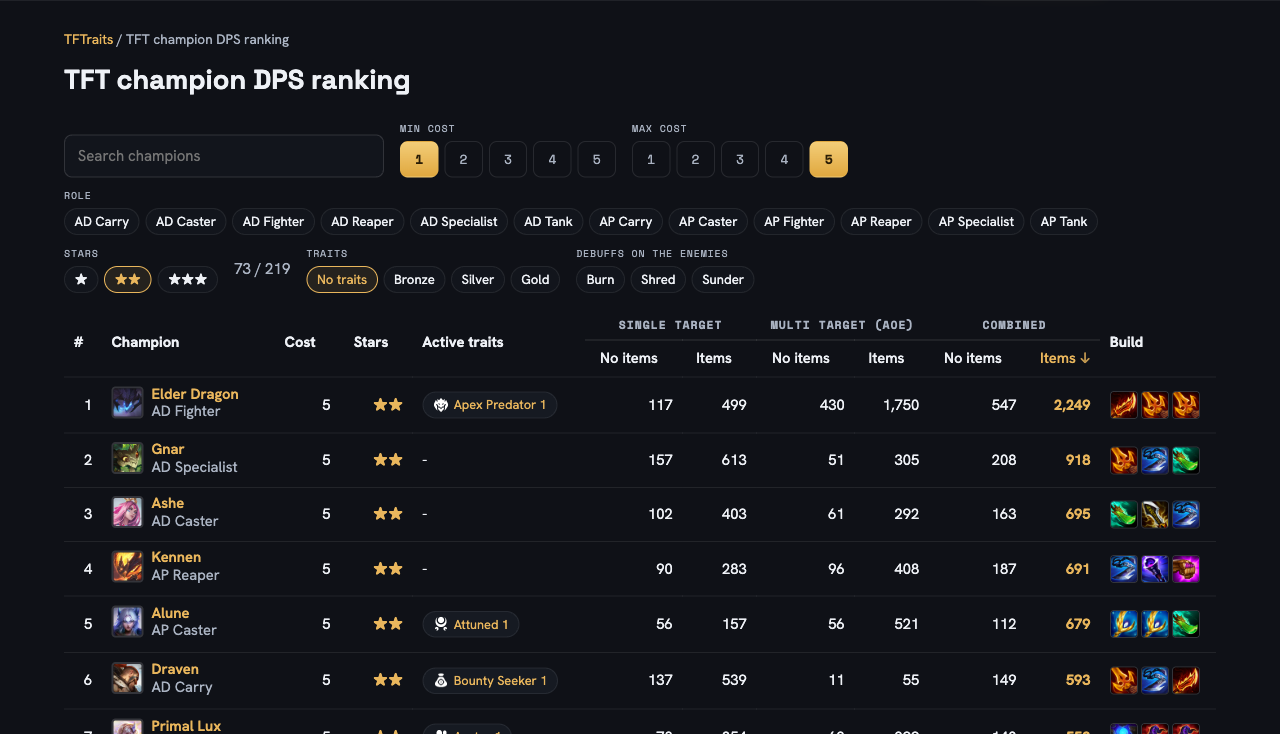Enable the Burn debuff filter
This screenshot has width=1280, height=734.
pos(600,280)
